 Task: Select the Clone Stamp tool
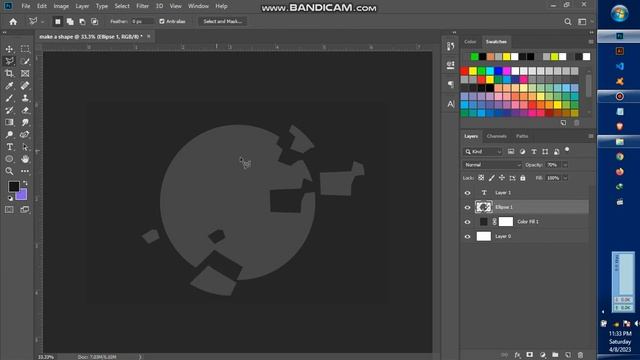pyautogui.click(x=25, y=98)
